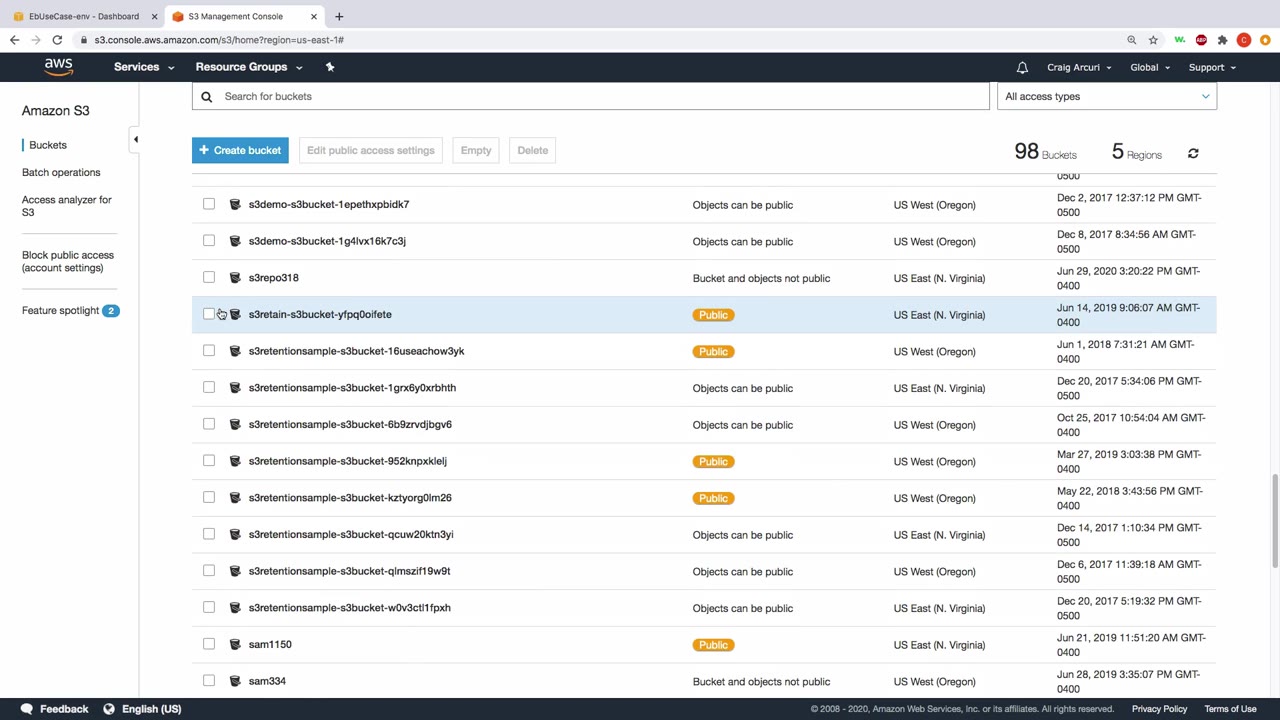Open the Global region selector

pyautogui.click(x=1150, y=67)
